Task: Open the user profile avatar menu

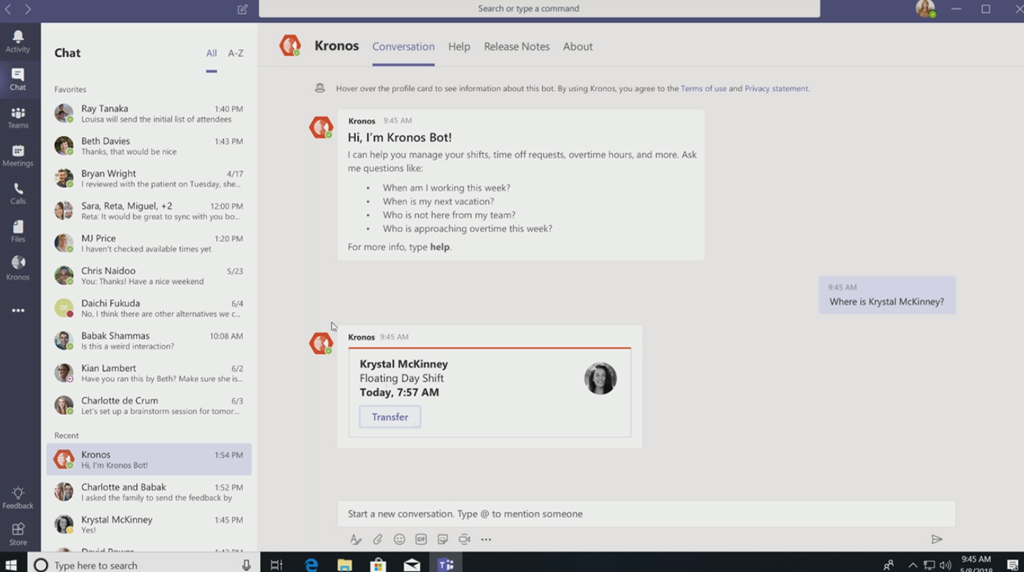Action: tap(925, 9)
